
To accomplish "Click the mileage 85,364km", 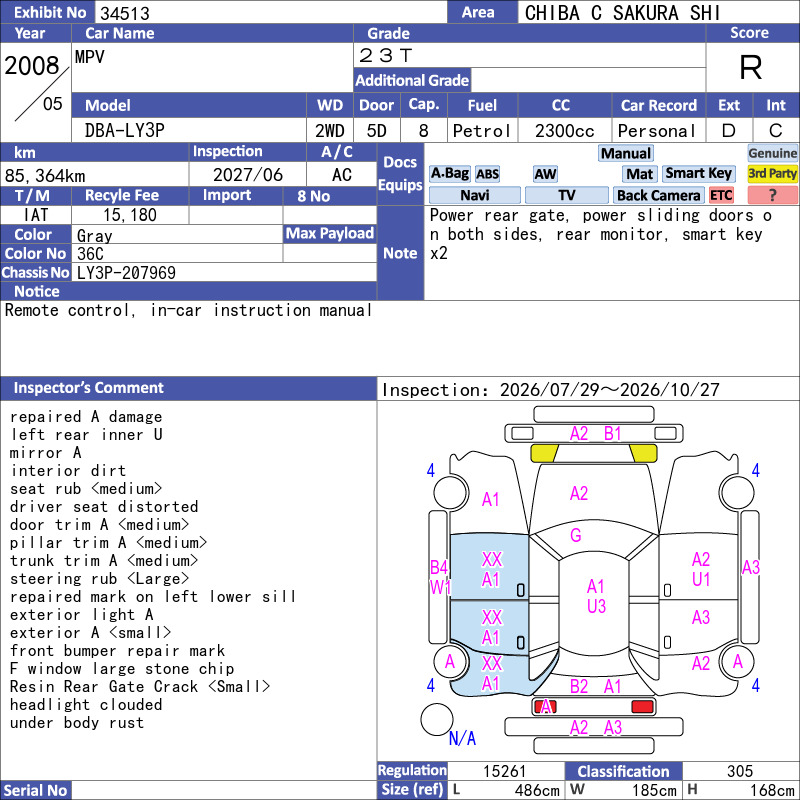I will 45,176.
